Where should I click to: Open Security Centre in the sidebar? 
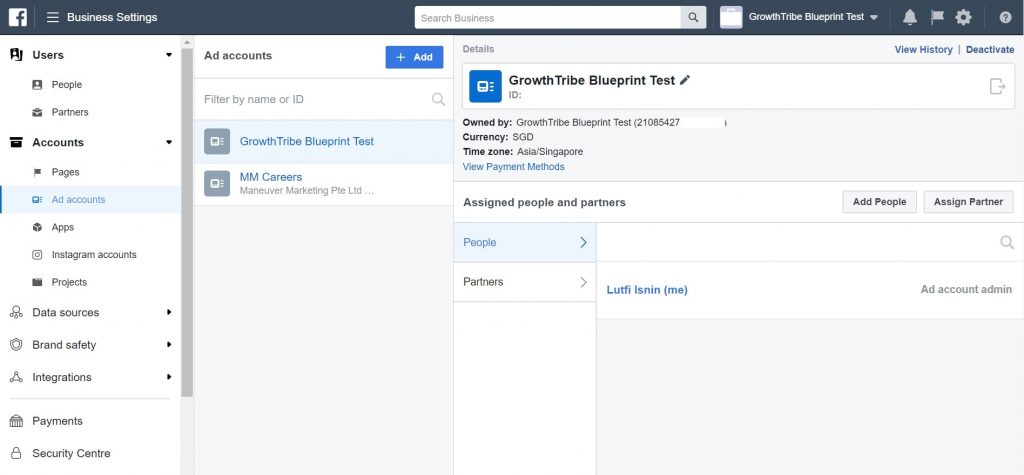click(71, 453)
